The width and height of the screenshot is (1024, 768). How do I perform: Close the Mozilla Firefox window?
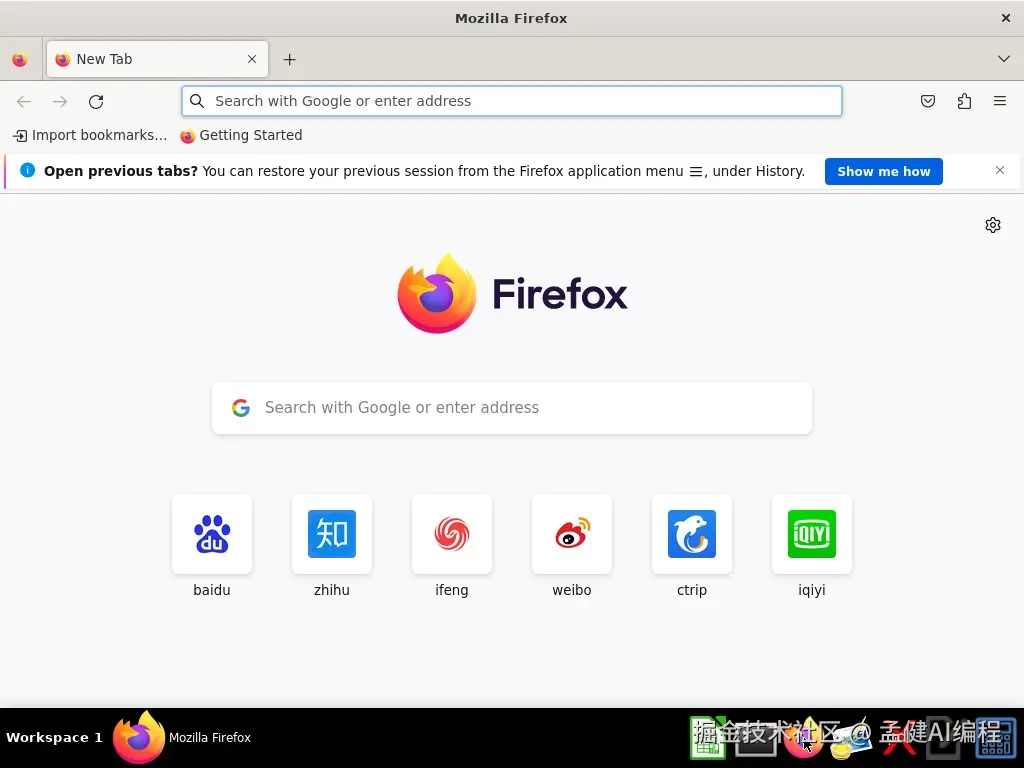[x=1006, y=18]
